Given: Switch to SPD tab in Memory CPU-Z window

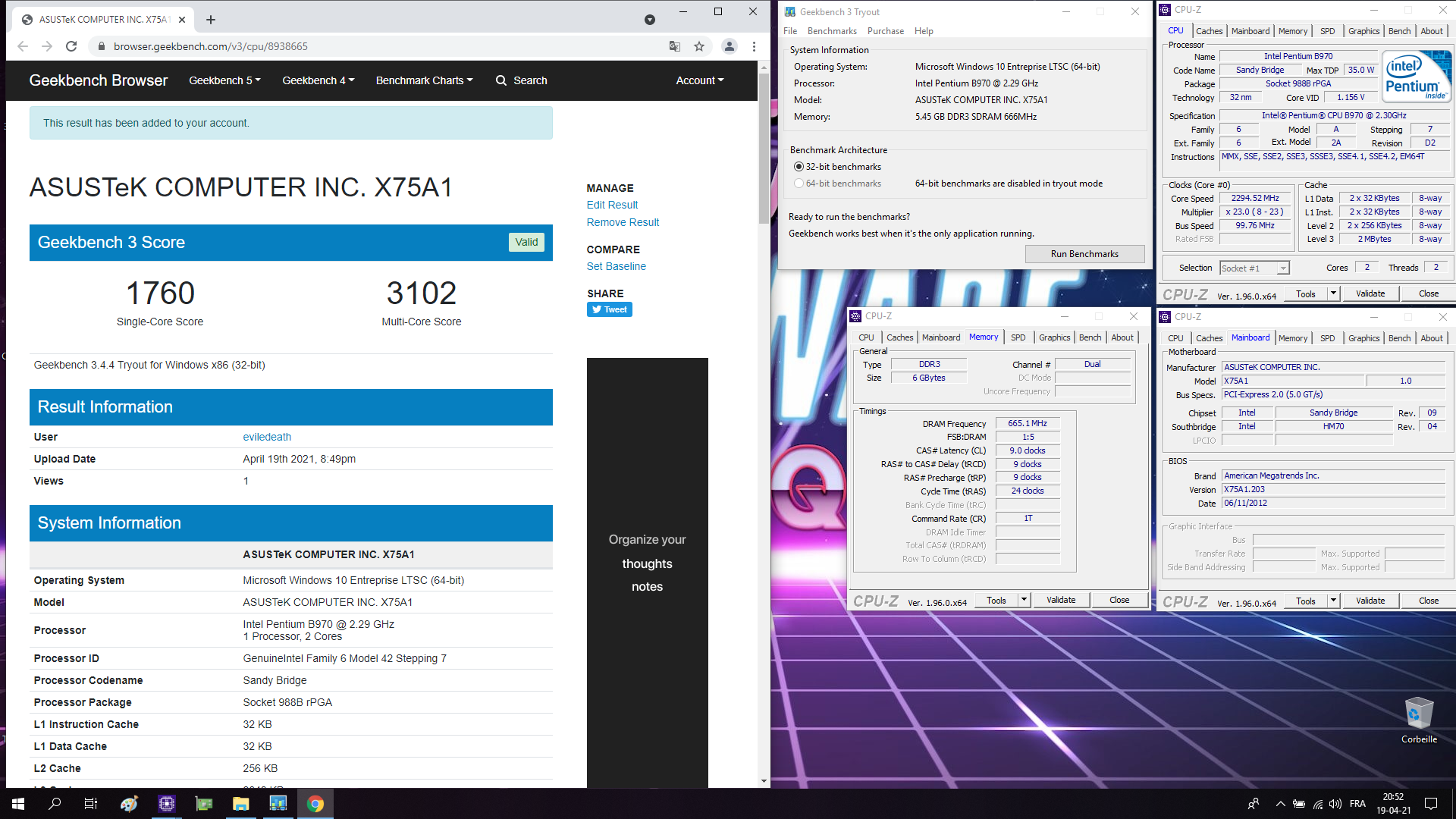Looking at the screenshot, I should [1018, 337].
